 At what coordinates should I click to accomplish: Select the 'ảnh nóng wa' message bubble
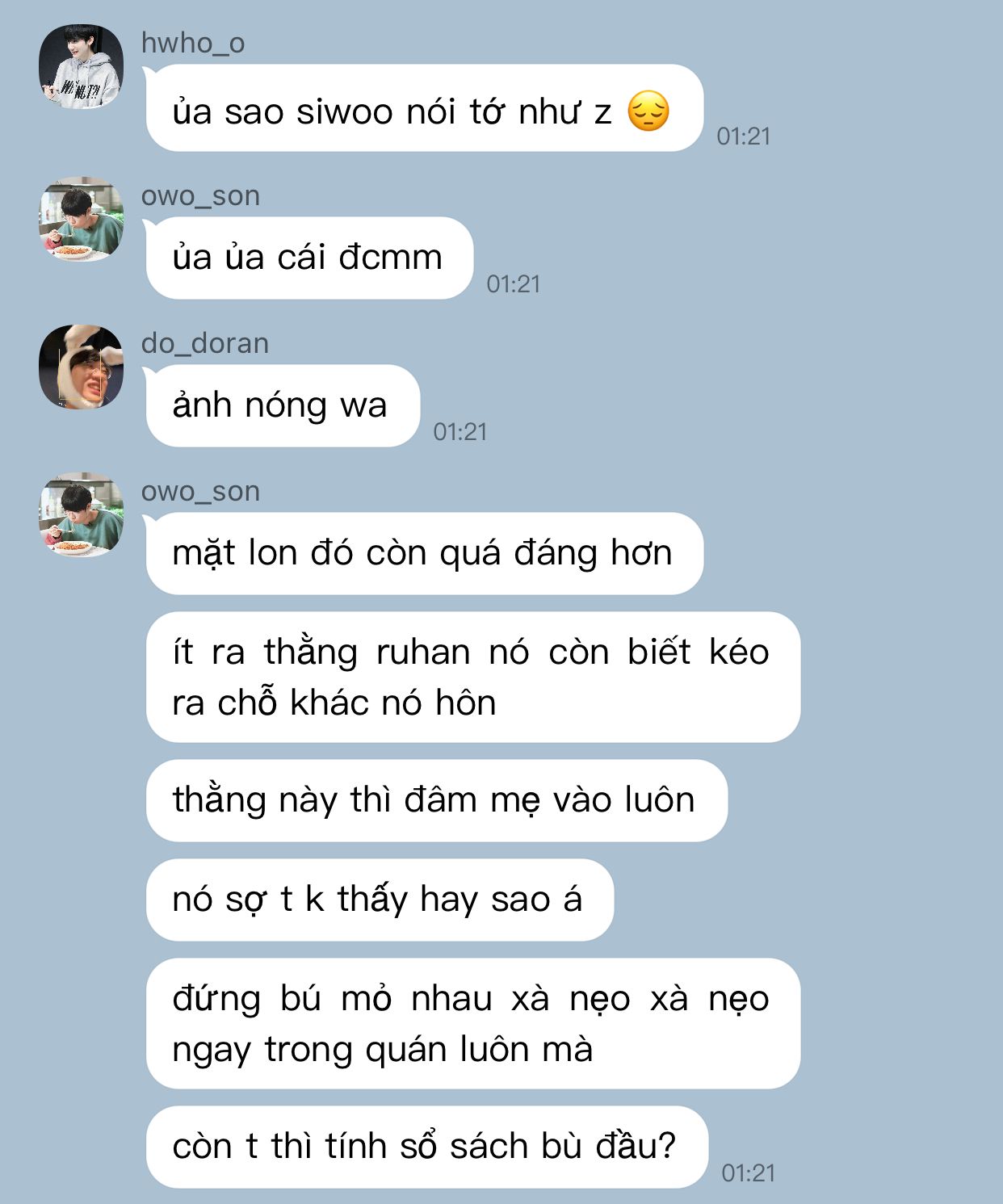[283, 405]
